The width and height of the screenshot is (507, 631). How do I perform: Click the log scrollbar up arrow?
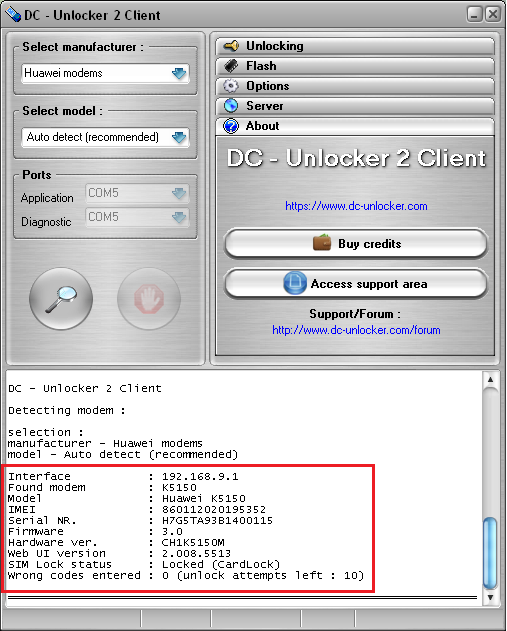coord(491,379)
